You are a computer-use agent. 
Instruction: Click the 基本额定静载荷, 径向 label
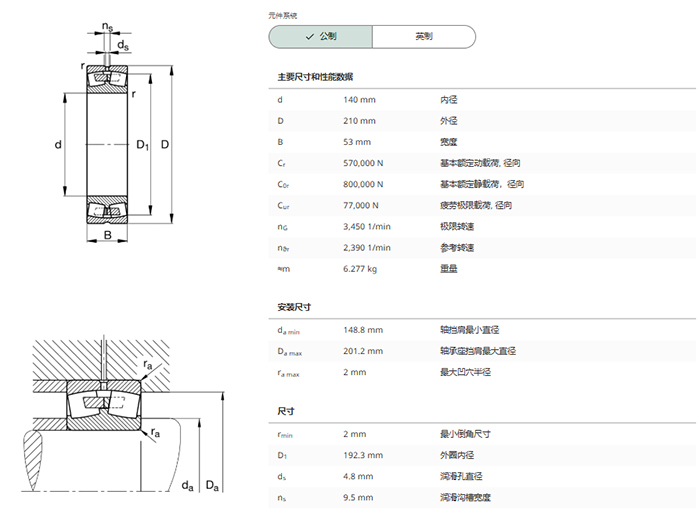click(x=482, y=184)
